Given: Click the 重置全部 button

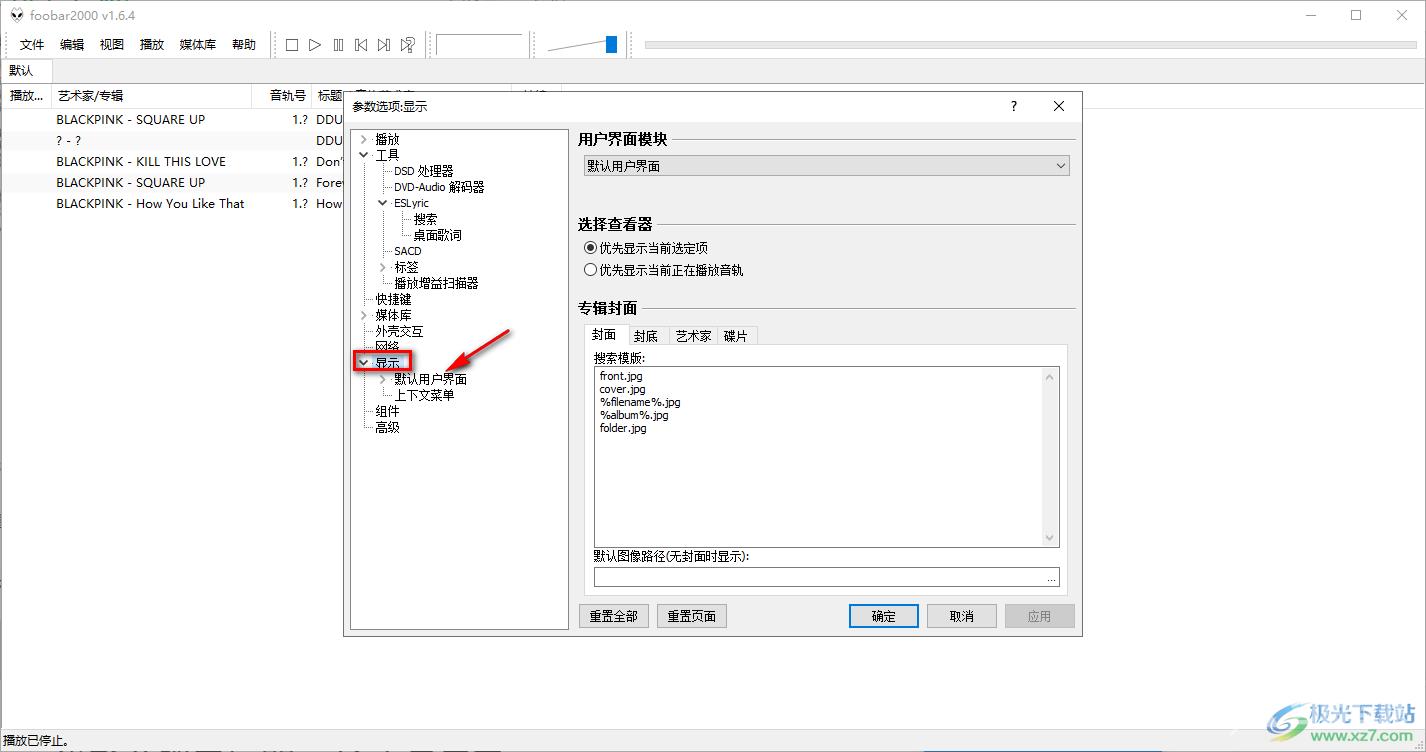Looking at the screenshot, I should click(613, 616).
